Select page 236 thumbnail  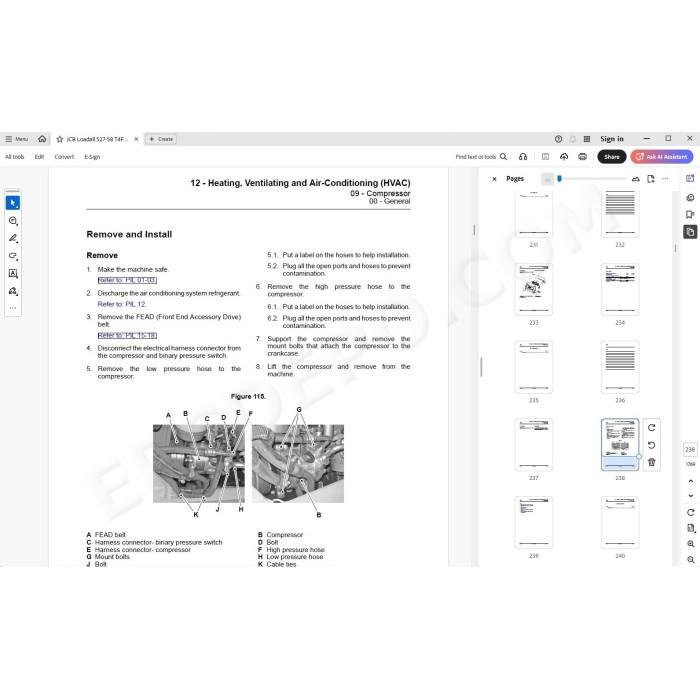point(620,367)
